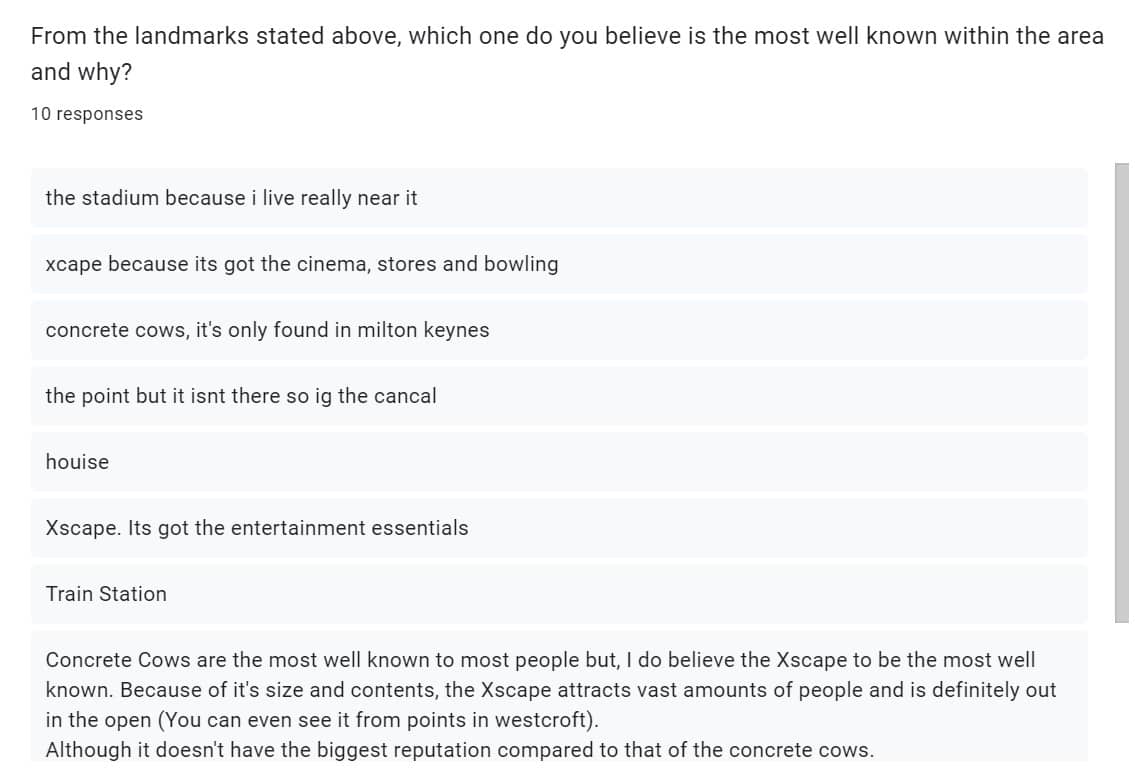Click the 10 responses label
This screenshot has height=784, width=1135.
(87, 114)
